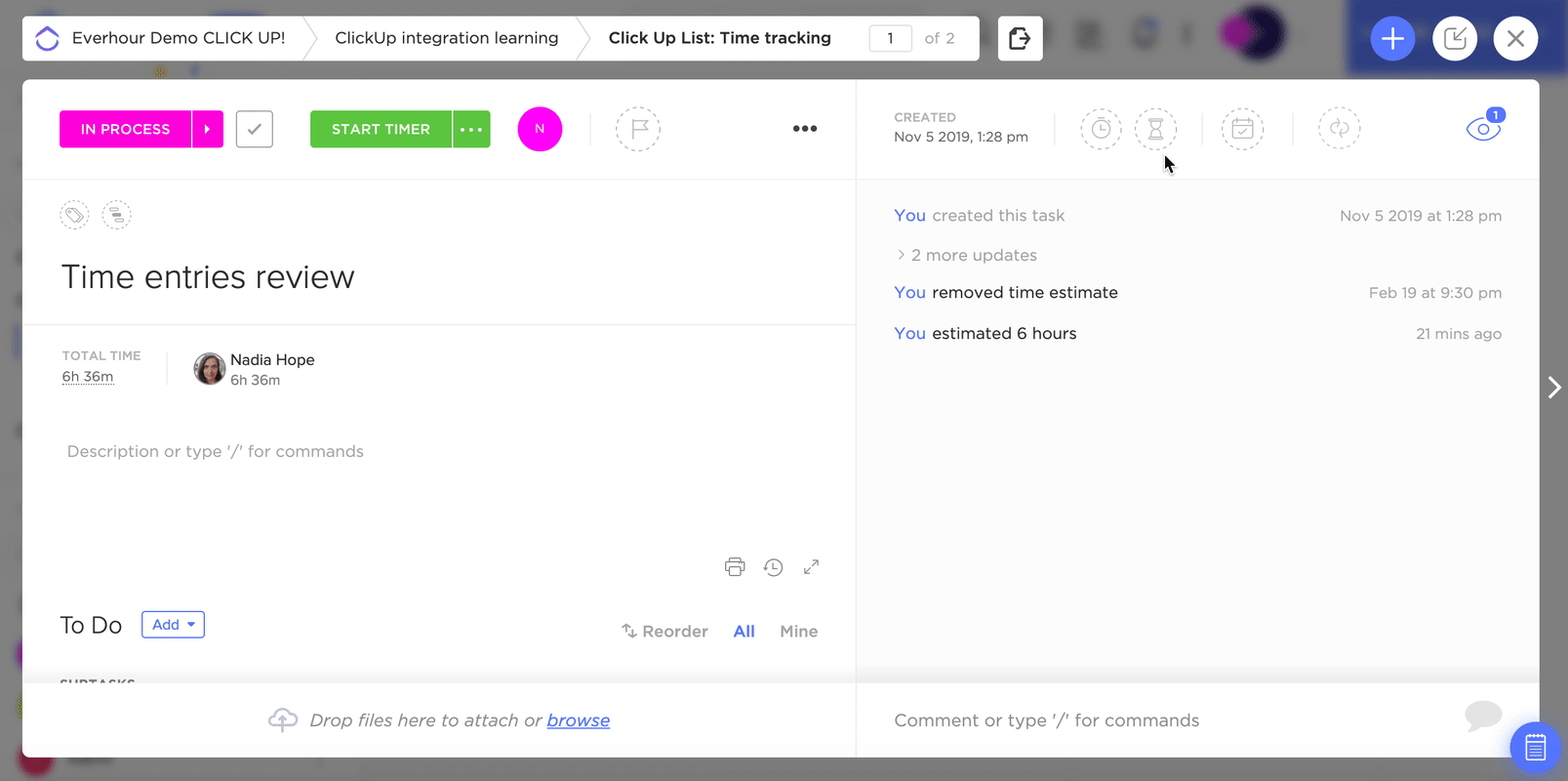The width and height of the screenshot is (1568, 781).
Task: Add tags with the tag icon
Action: [74, 215]
